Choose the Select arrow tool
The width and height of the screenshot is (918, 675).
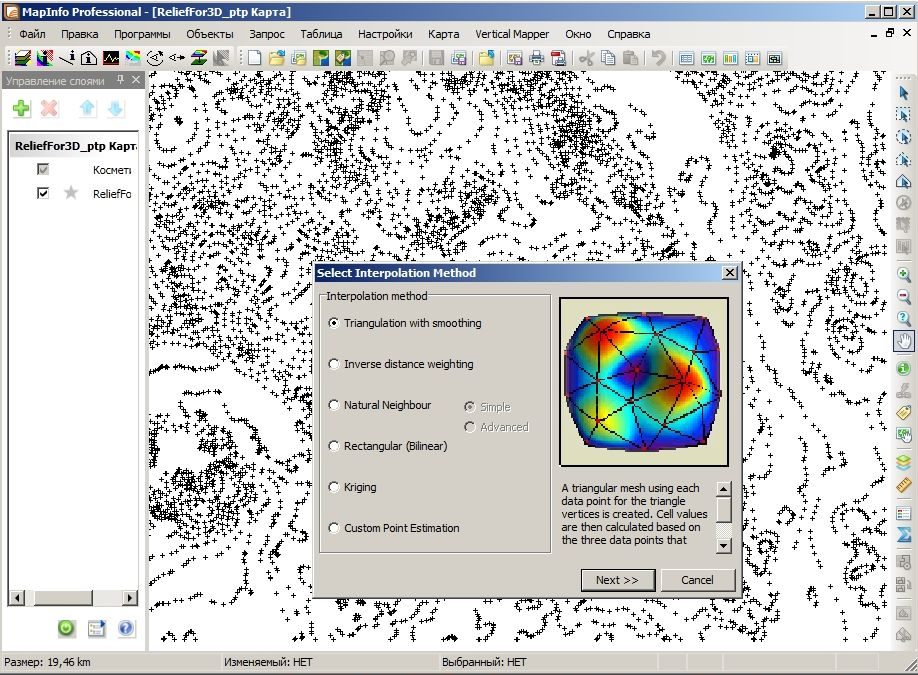pyautogui.click(x=903, y=92)
